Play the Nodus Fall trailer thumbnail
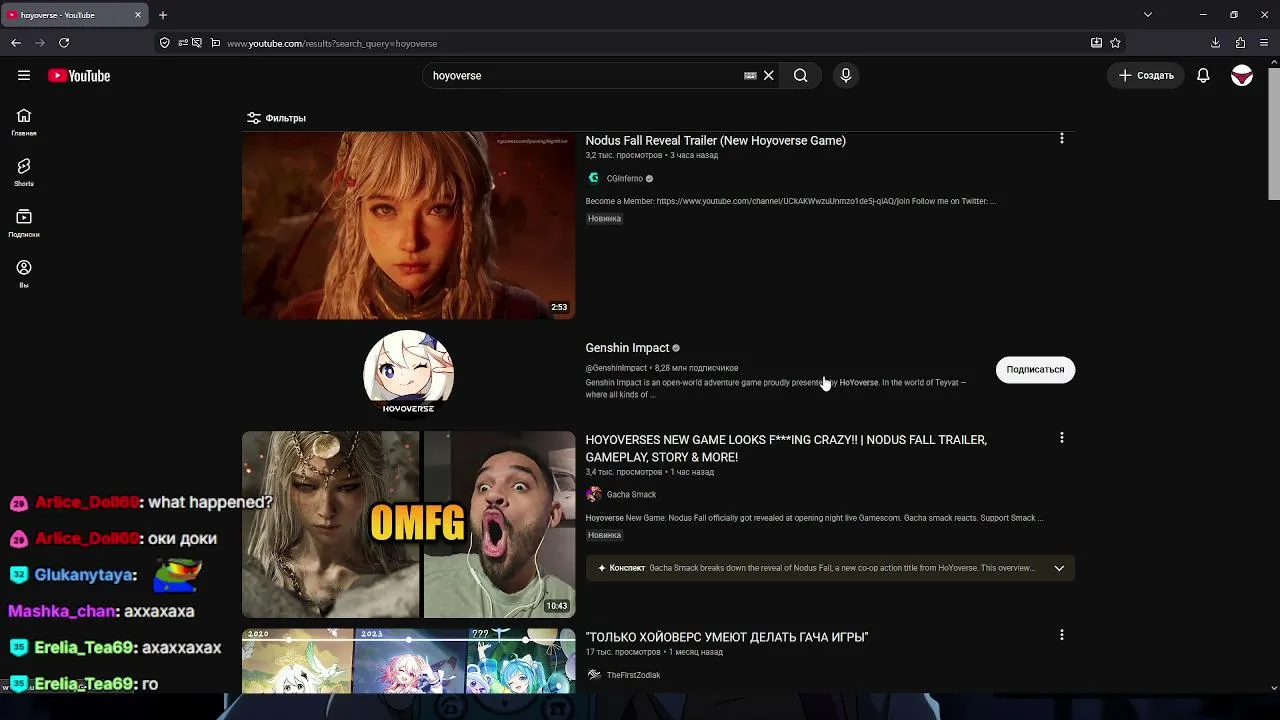 pyautogui.click(x=409, y=226)
